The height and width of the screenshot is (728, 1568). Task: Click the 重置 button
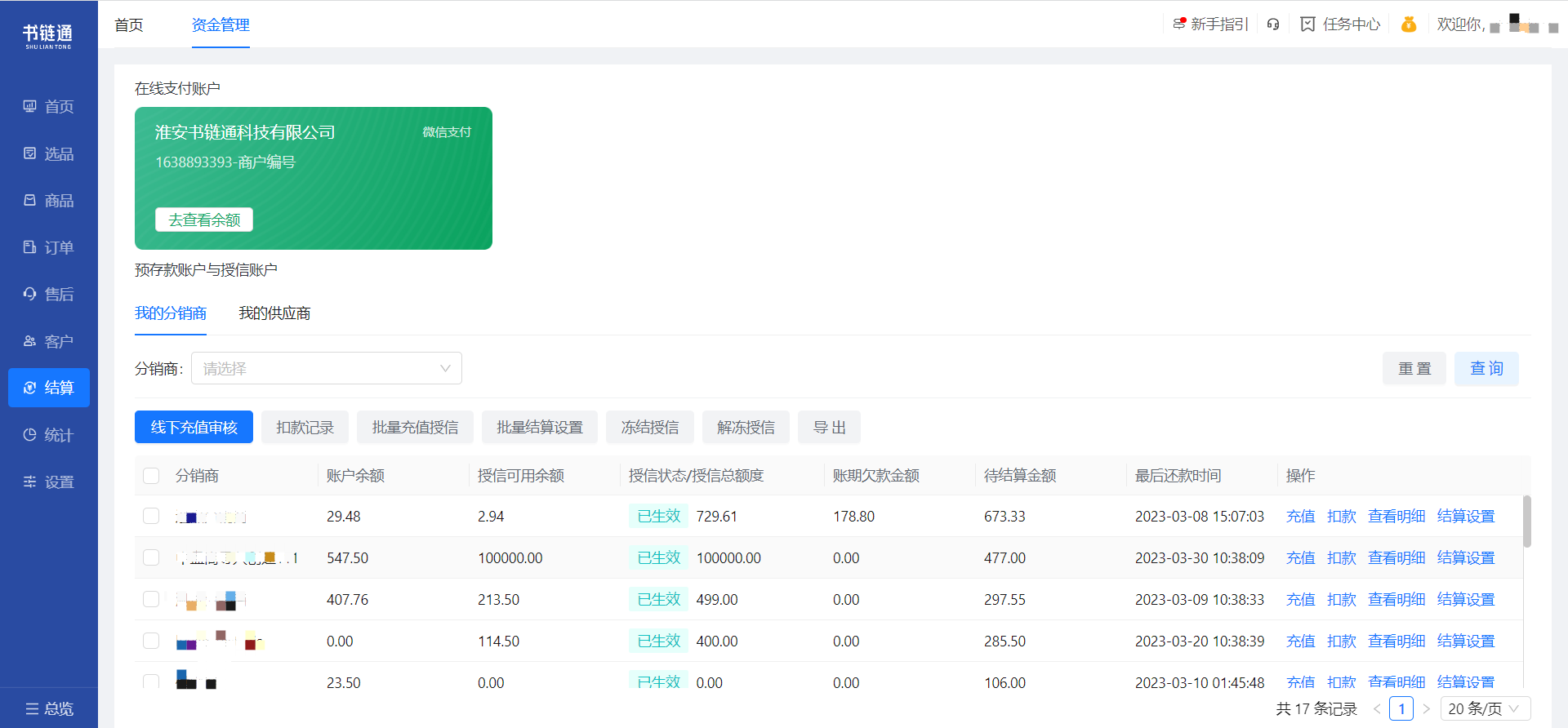pos(1414,369)
